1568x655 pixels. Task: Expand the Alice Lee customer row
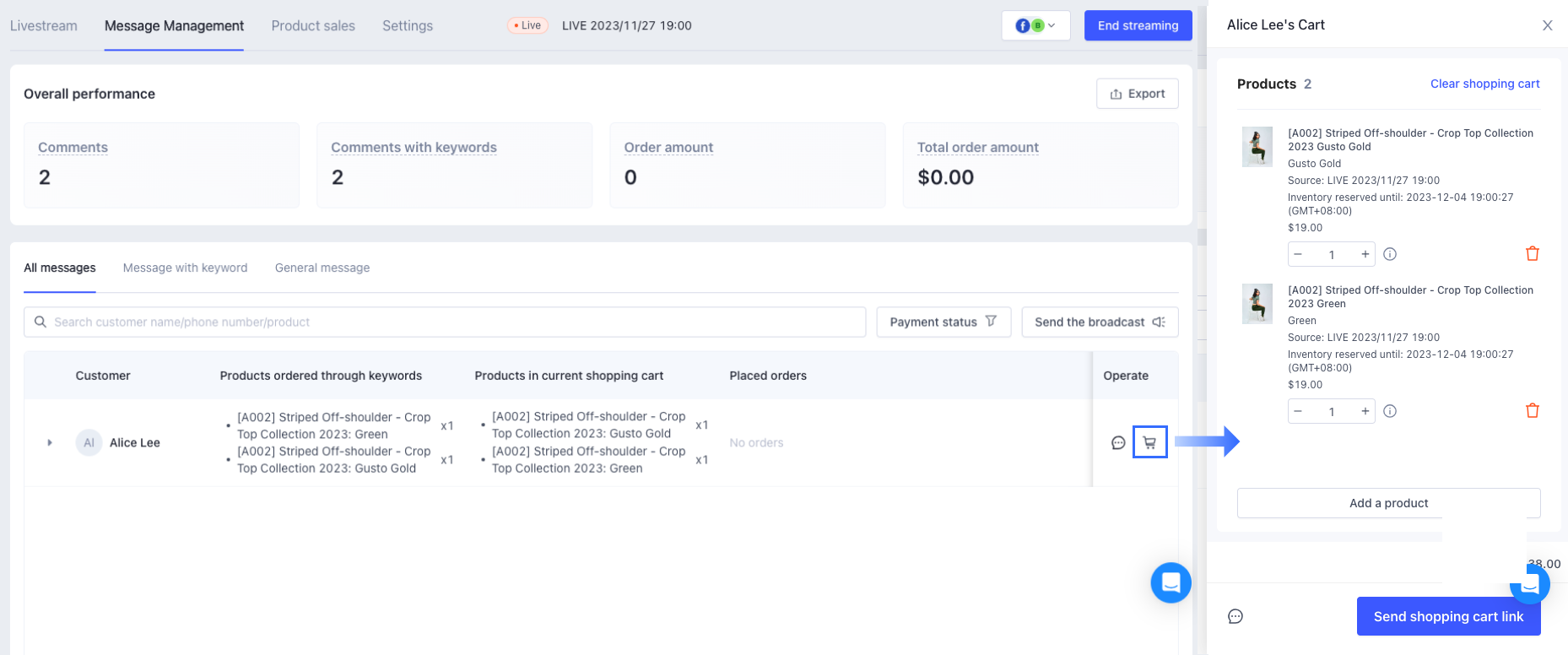pos(50,442)
